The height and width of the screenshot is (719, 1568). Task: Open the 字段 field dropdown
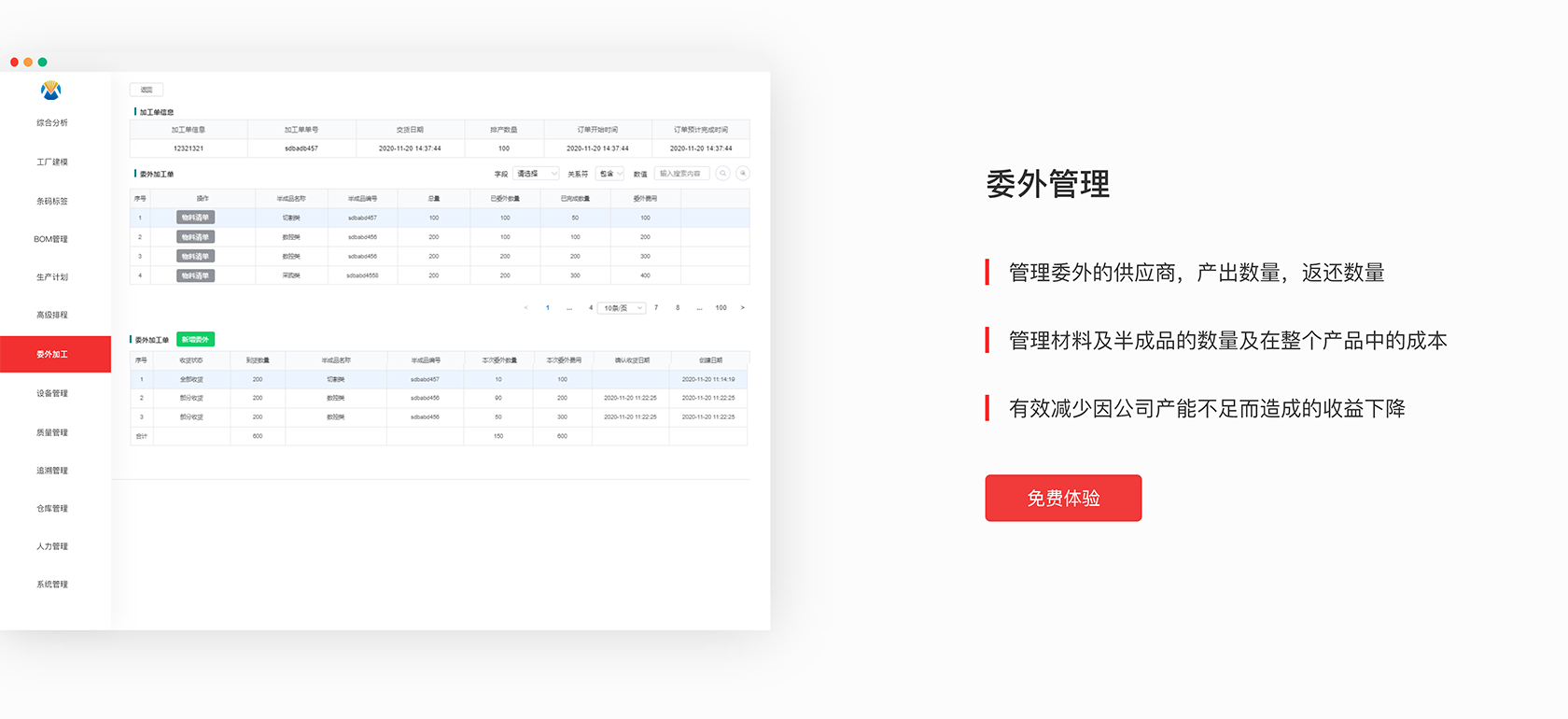[x=536, y=174]
